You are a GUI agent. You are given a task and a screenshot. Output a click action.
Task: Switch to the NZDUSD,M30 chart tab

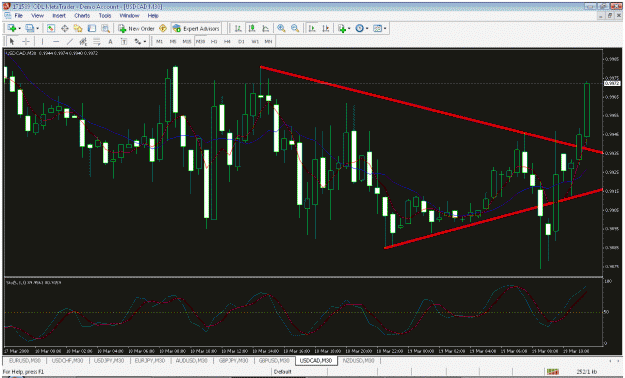coord(359,360)
